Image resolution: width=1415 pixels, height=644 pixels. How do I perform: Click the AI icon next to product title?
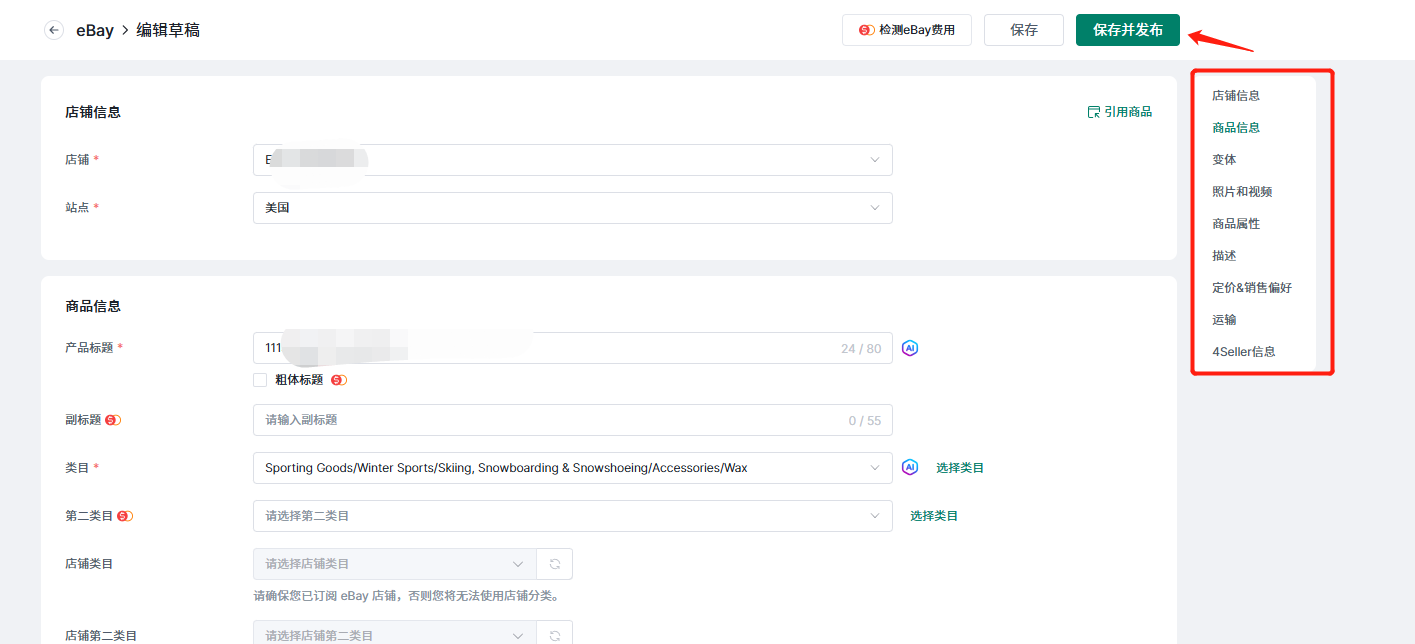click(x=909, y=348)
